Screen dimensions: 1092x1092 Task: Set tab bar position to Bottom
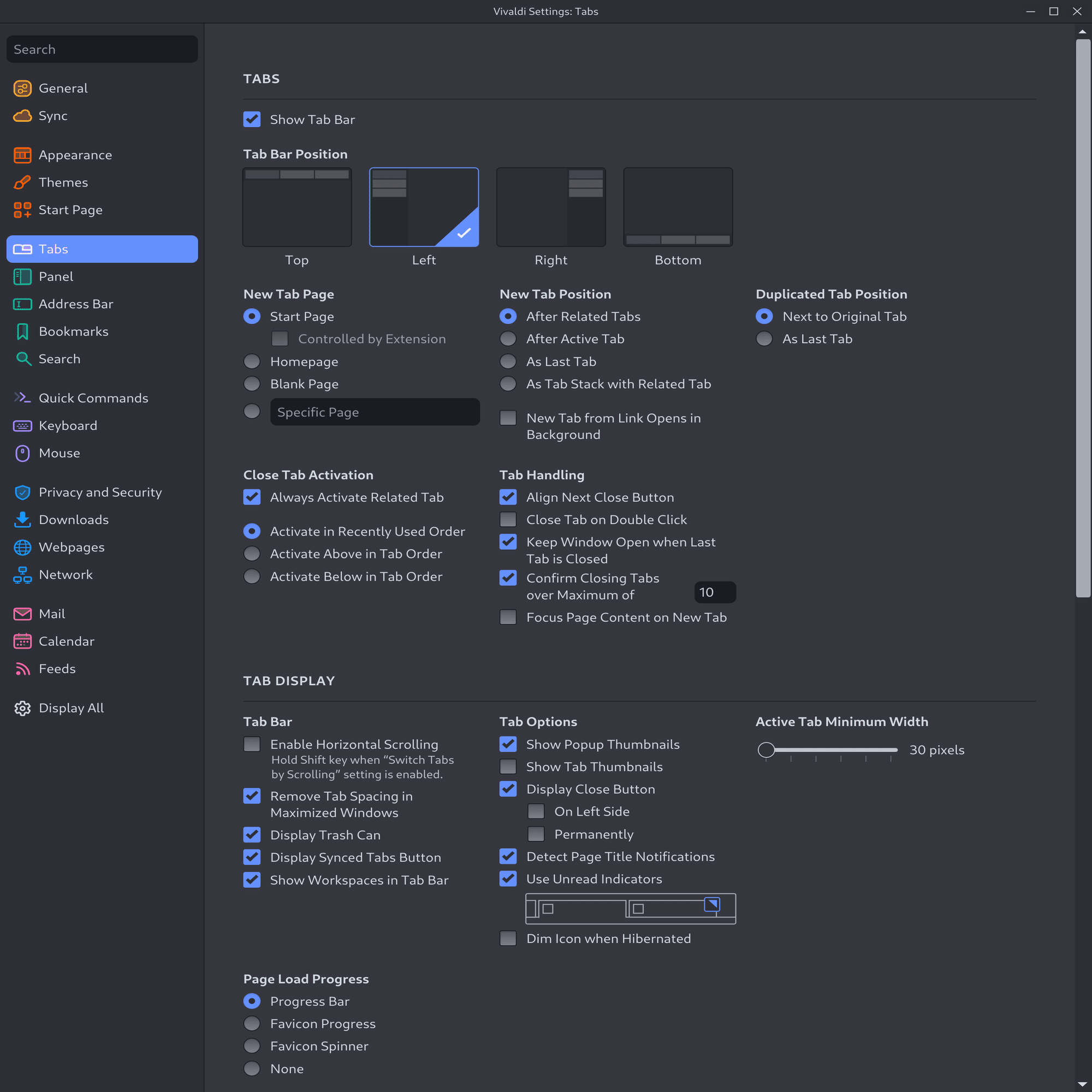click(678, 207)
